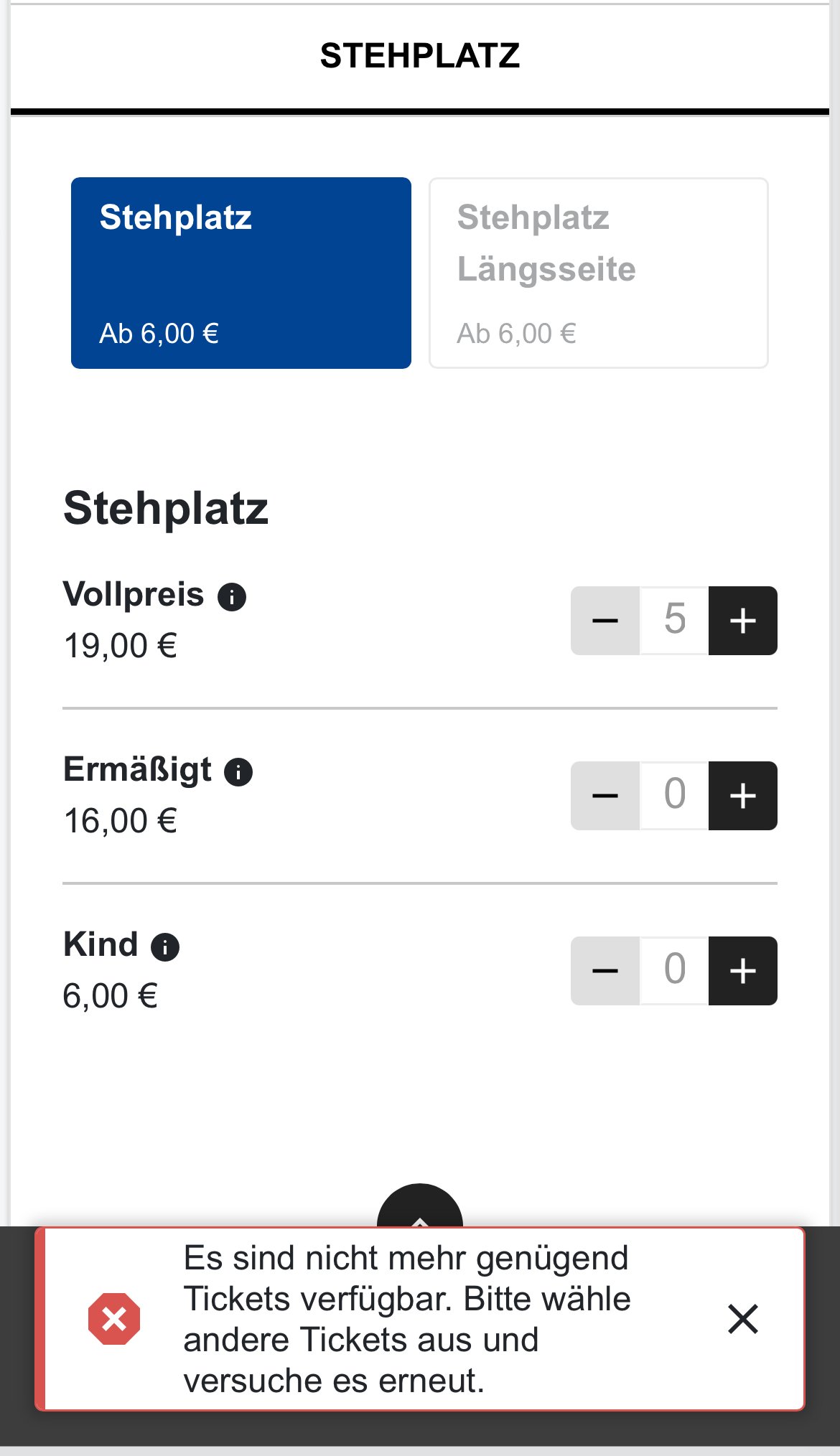Select Stehplatz Längsseite category card
The height and width of the screenshot is (1456, 840).
(599, 273)
